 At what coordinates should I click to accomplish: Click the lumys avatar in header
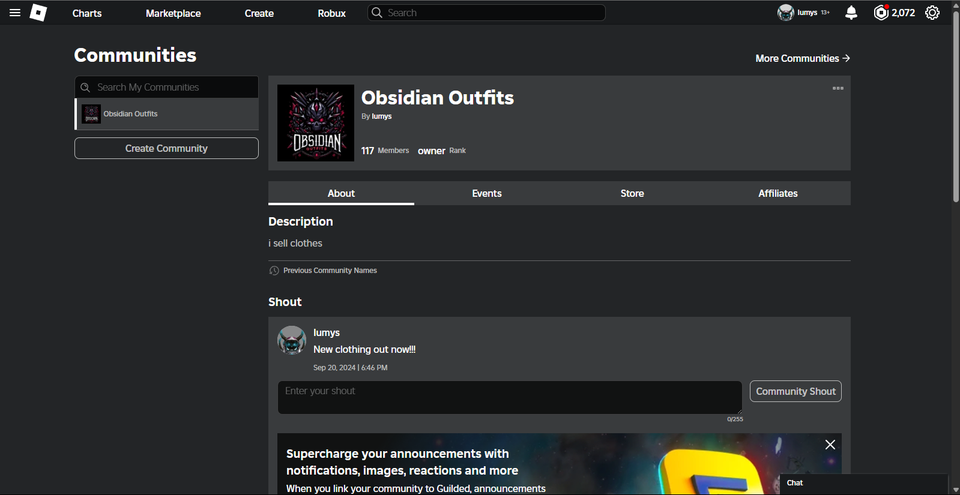pyautogui.click(x=786, y=13)
